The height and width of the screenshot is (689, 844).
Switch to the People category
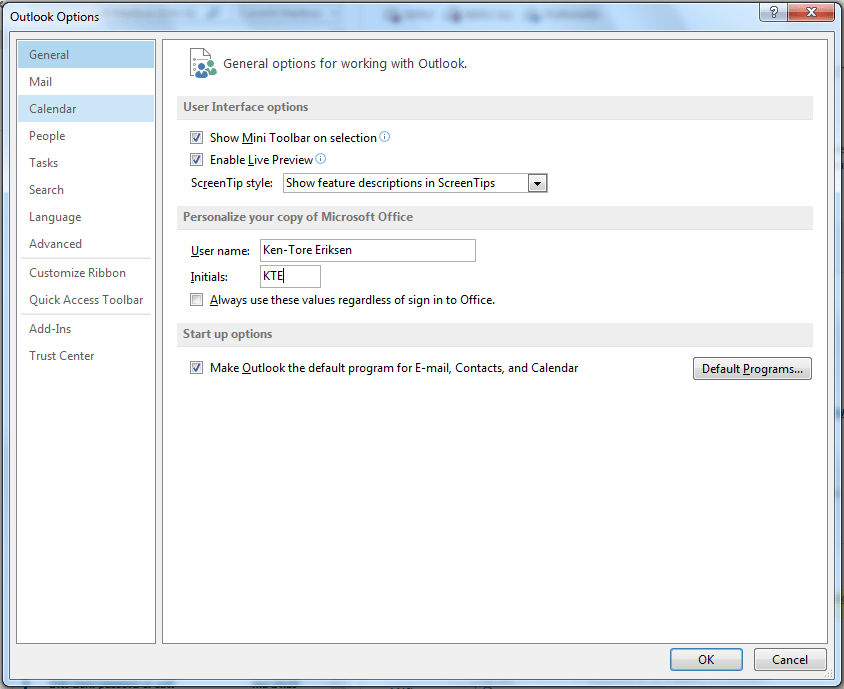coord(86,136)
